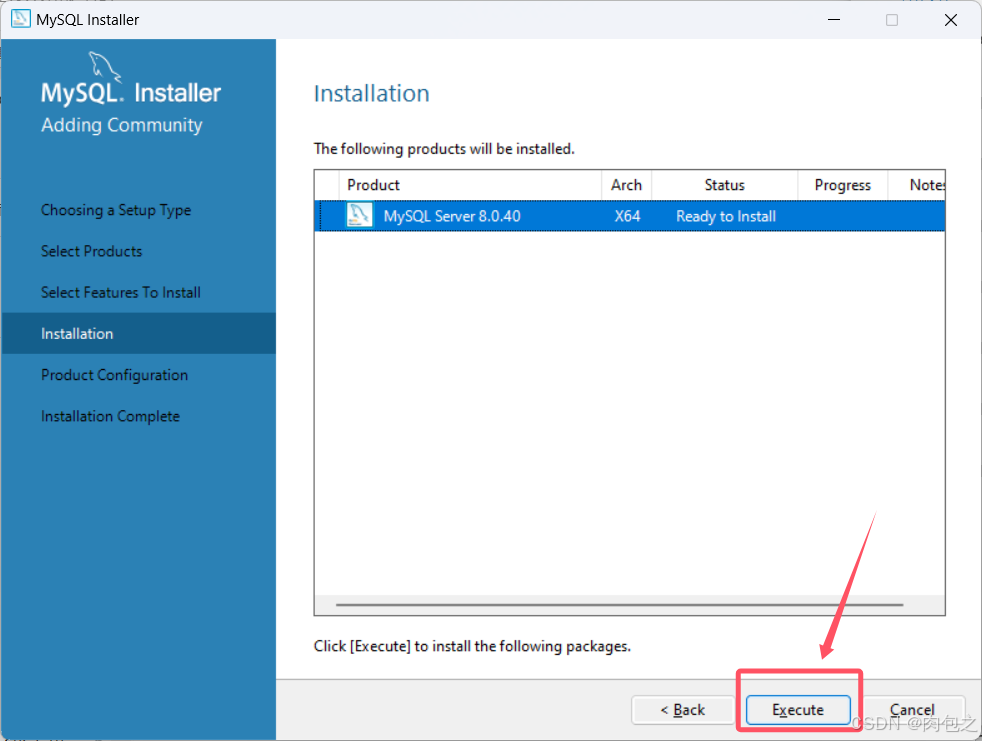This screenshot has height=741, width=982.
Task: Click the X64 architecture cell
Action: [627, 216]
